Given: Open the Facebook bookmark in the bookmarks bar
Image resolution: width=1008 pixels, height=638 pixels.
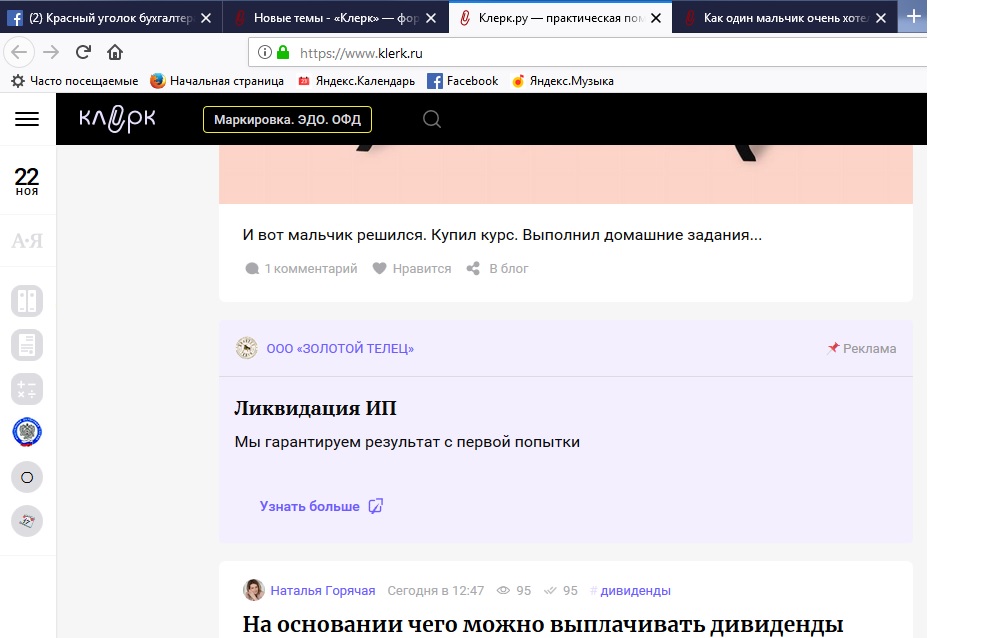Looking at the screenshot, I should (x=462, y=81).
